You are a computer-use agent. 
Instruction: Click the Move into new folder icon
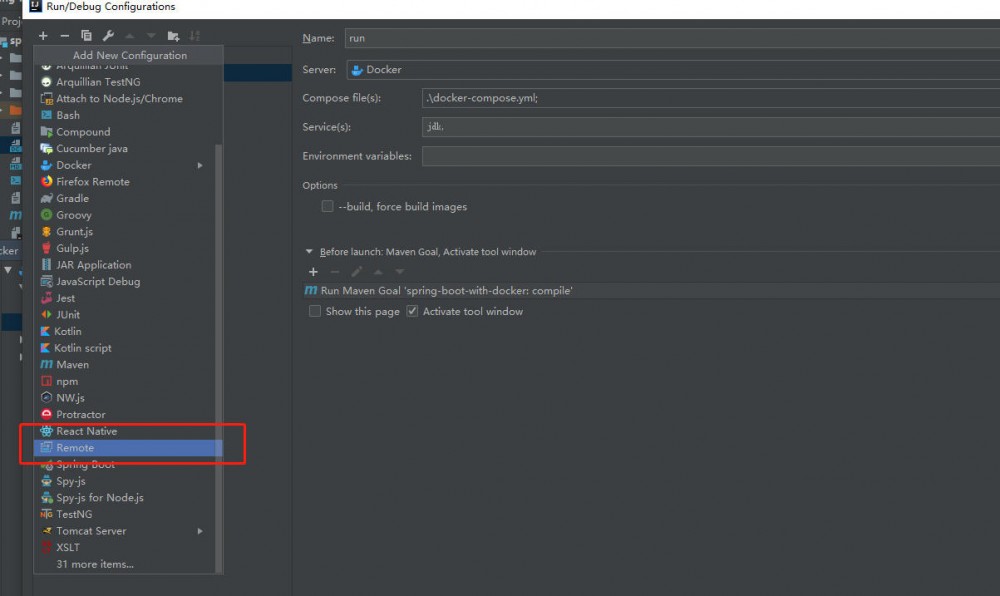click(173, 36)
